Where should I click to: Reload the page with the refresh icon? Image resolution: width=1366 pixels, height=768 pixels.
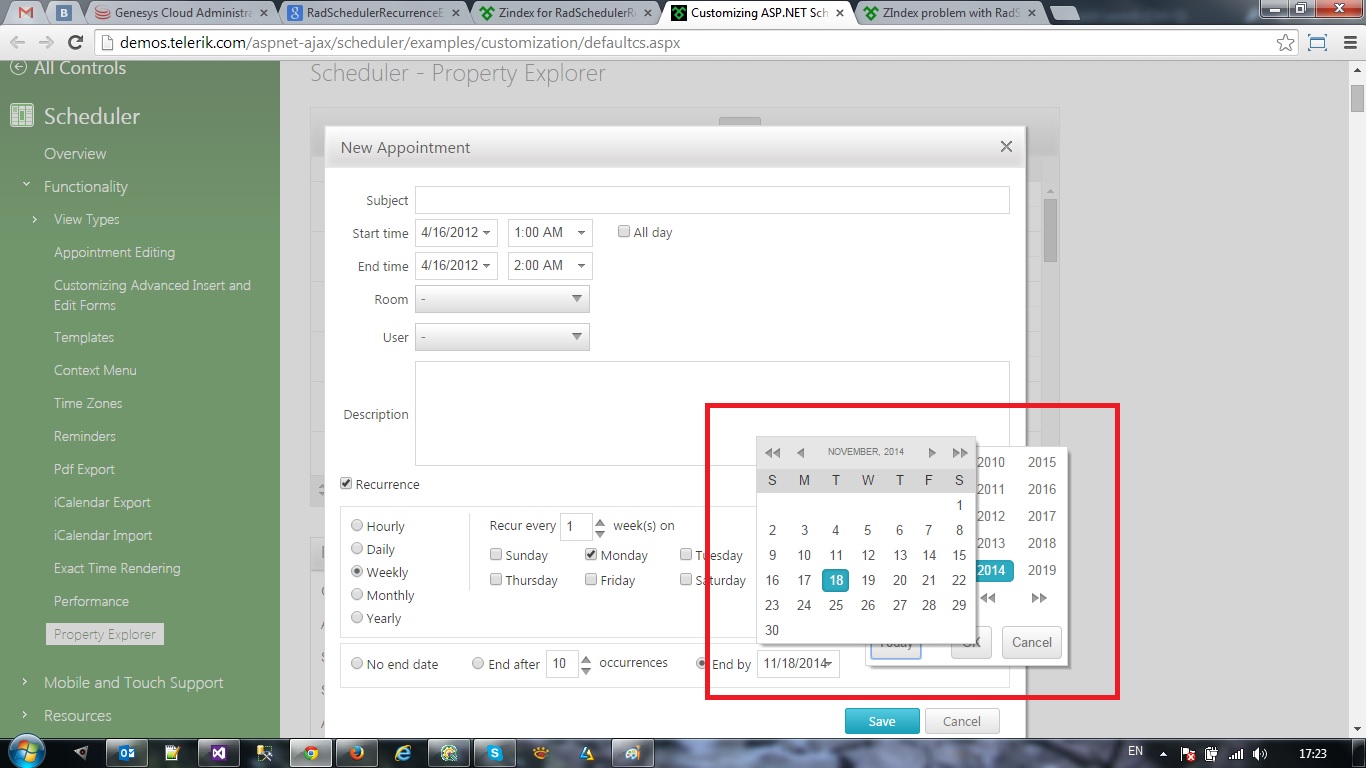[75, 43]
